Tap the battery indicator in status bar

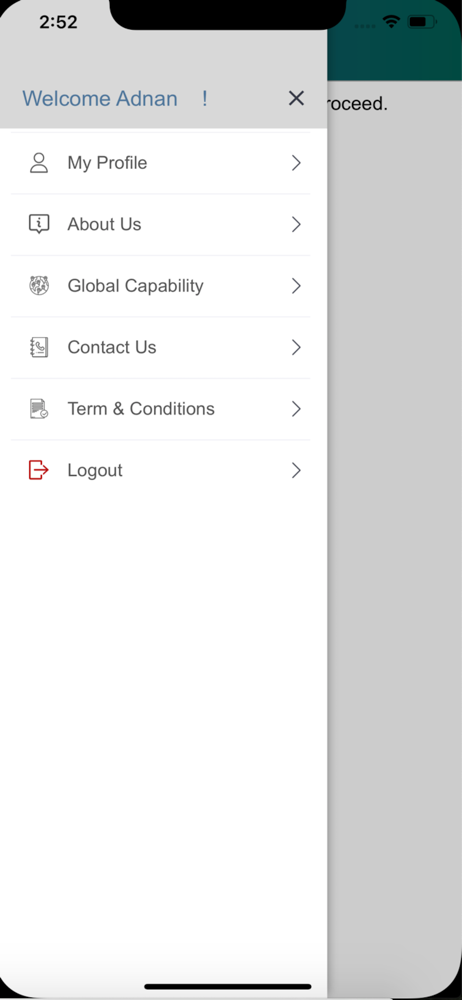422,22
